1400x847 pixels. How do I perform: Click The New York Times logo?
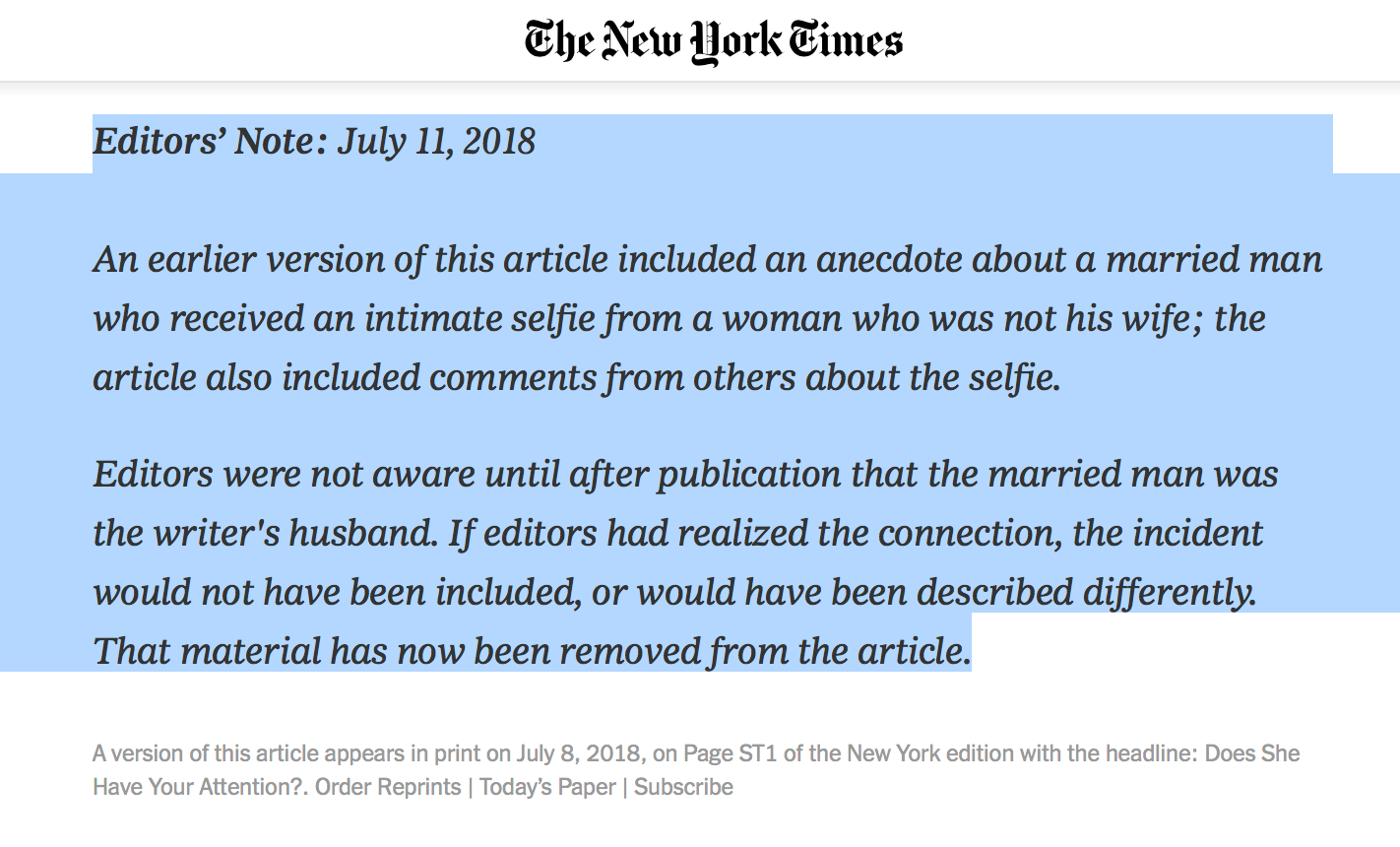tap(713, 40)
